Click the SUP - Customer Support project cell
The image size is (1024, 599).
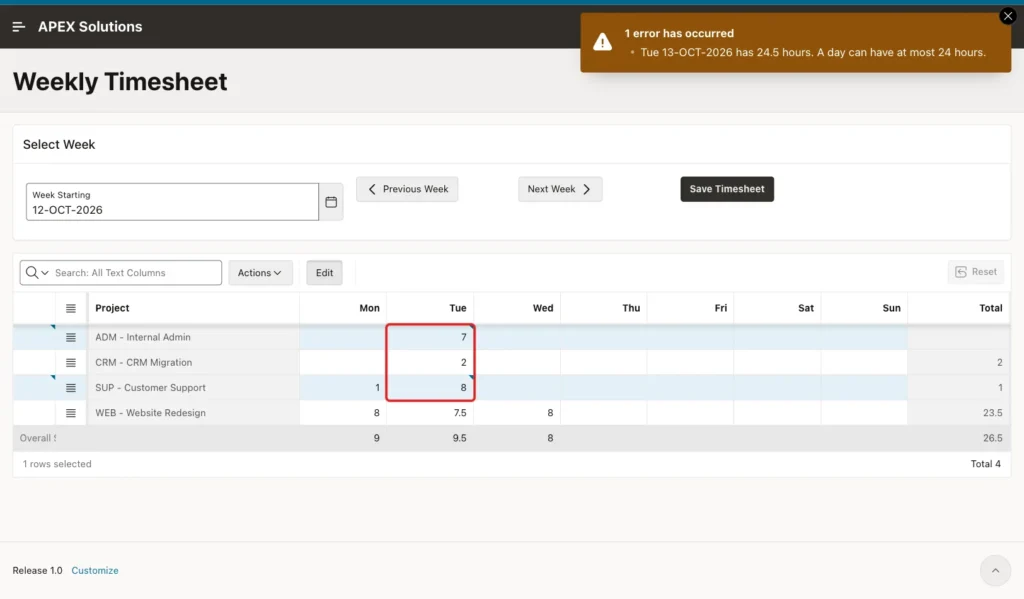tap(194, 388)
